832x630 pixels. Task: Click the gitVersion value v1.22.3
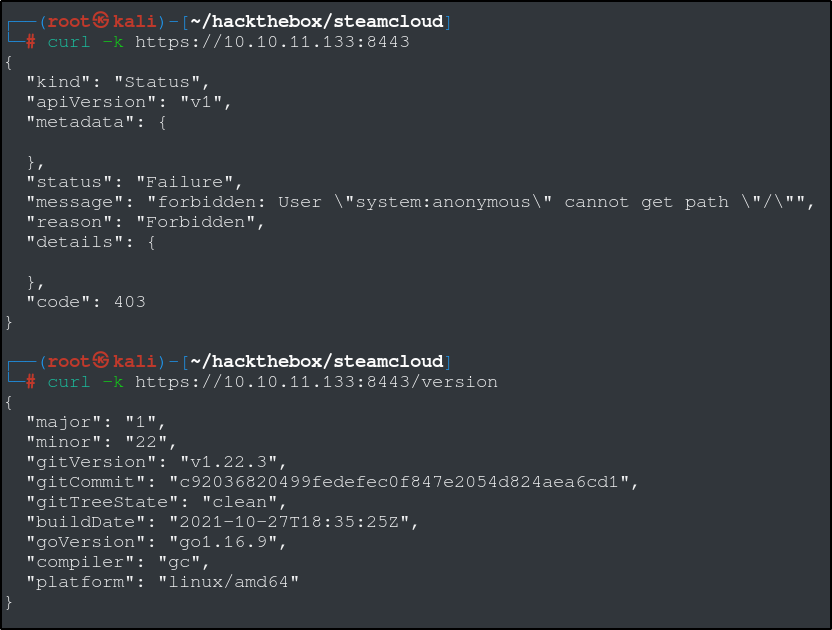click(234, 462)
